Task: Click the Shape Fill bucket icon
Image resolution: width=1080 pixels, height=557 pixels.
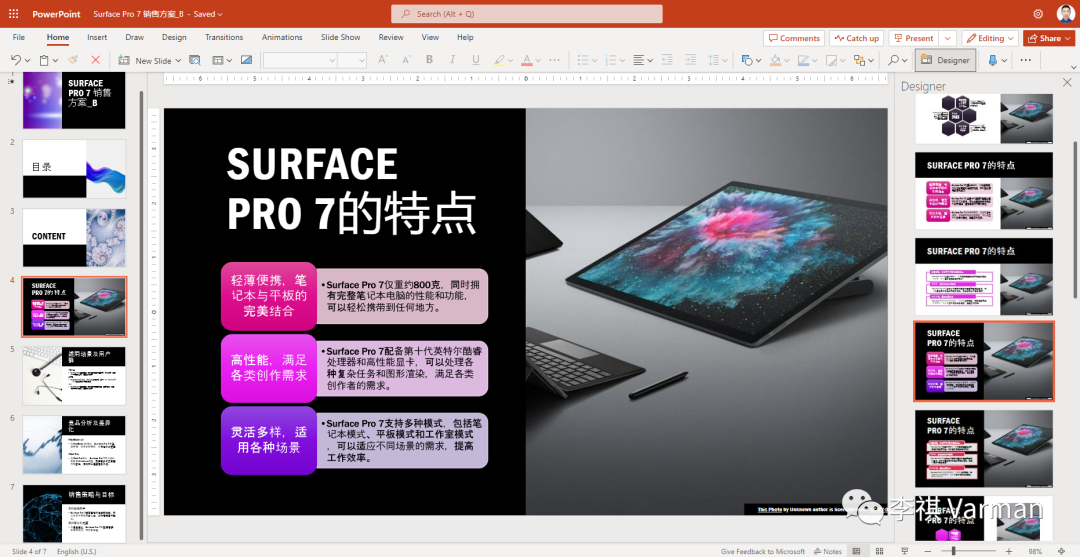Action: point(776,61)
